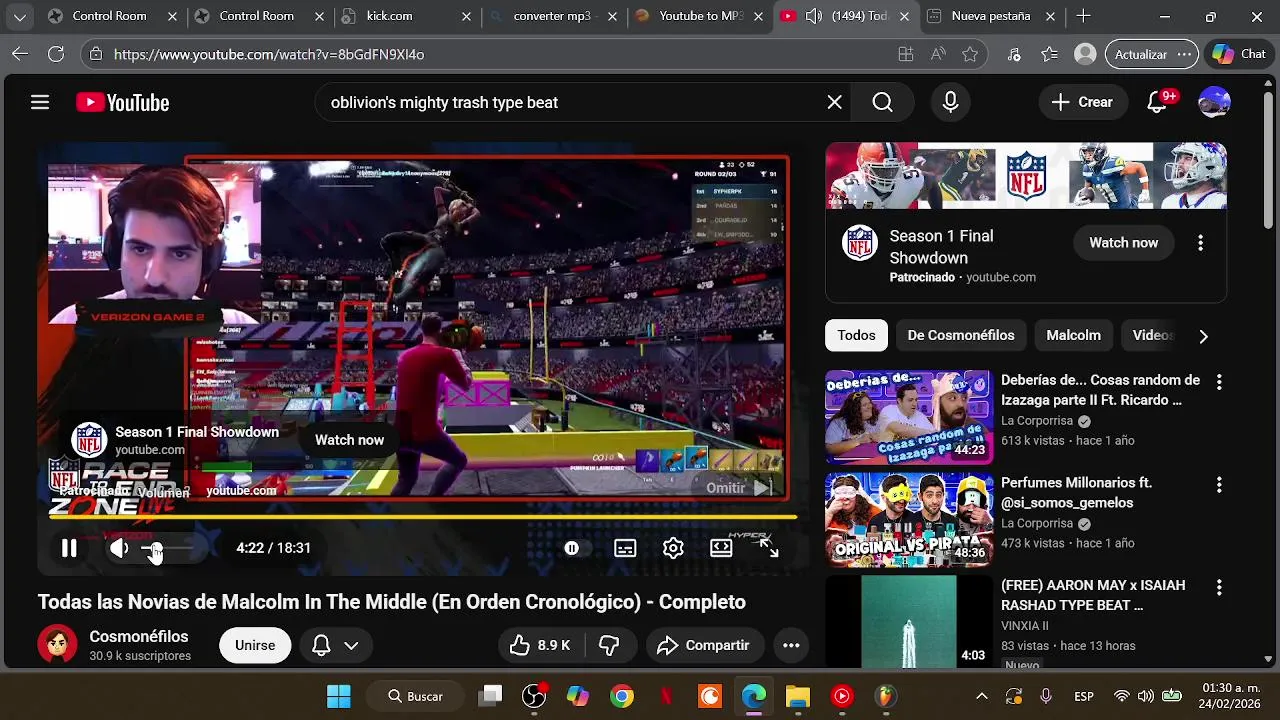1280x720 pixels.
Task: Mute the video with speaker icon
Action: 119,548
